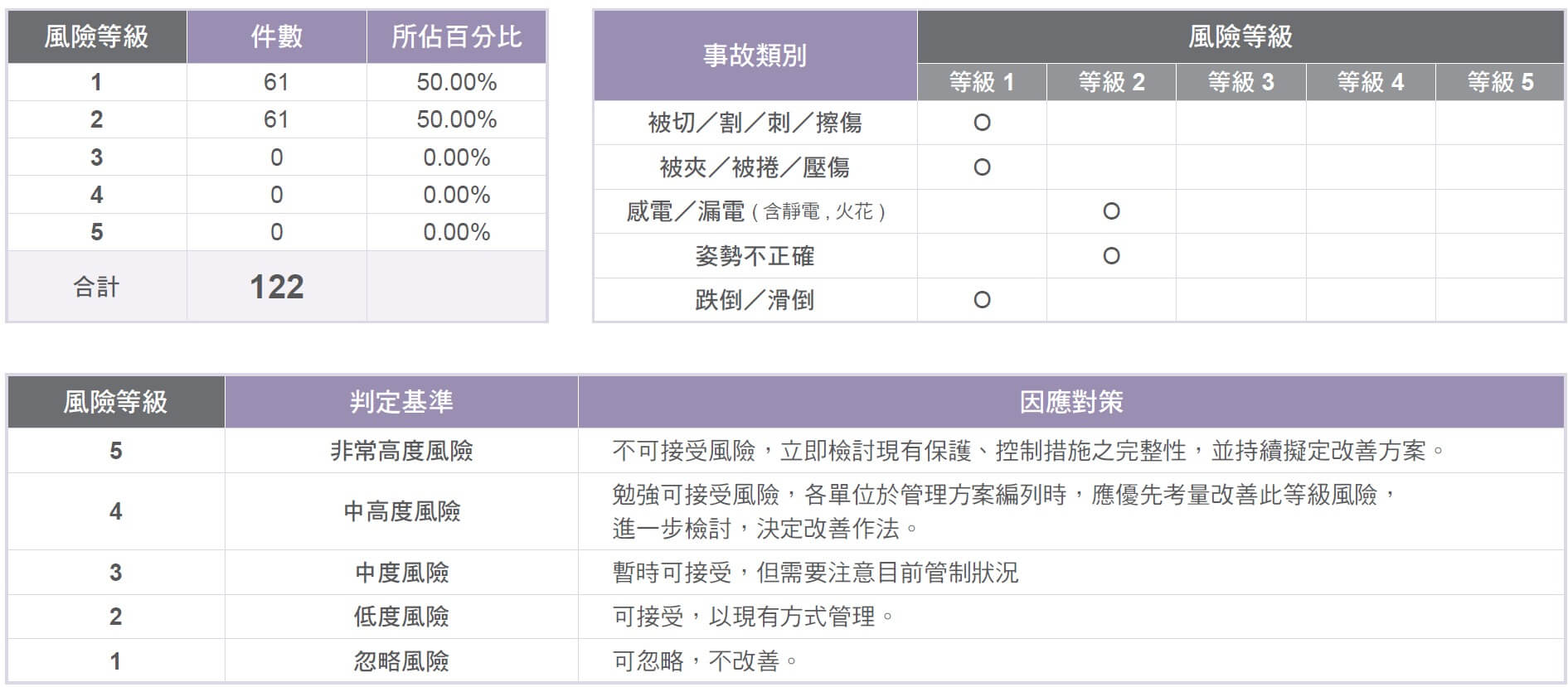Select the 非常高度風險 cell
The height and width of the screenshot is (687, 1568).
pyautogui.click(x=401, y=451)
